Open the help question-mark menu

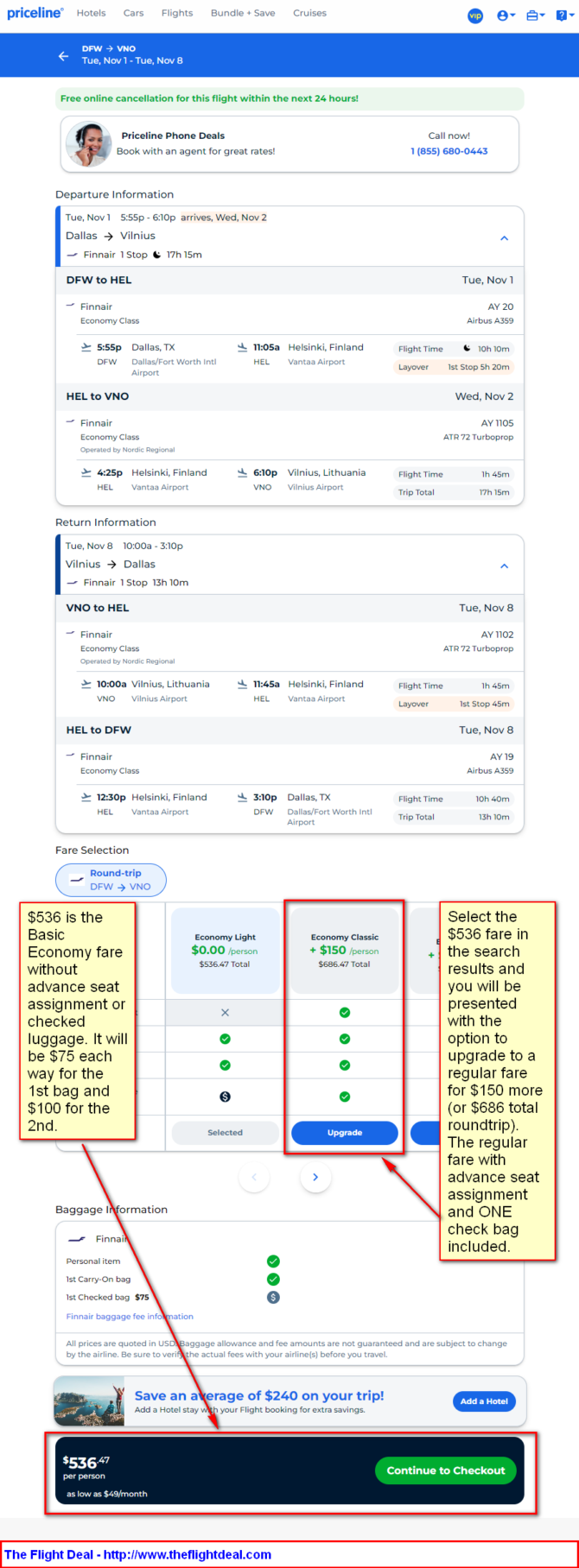563,15
